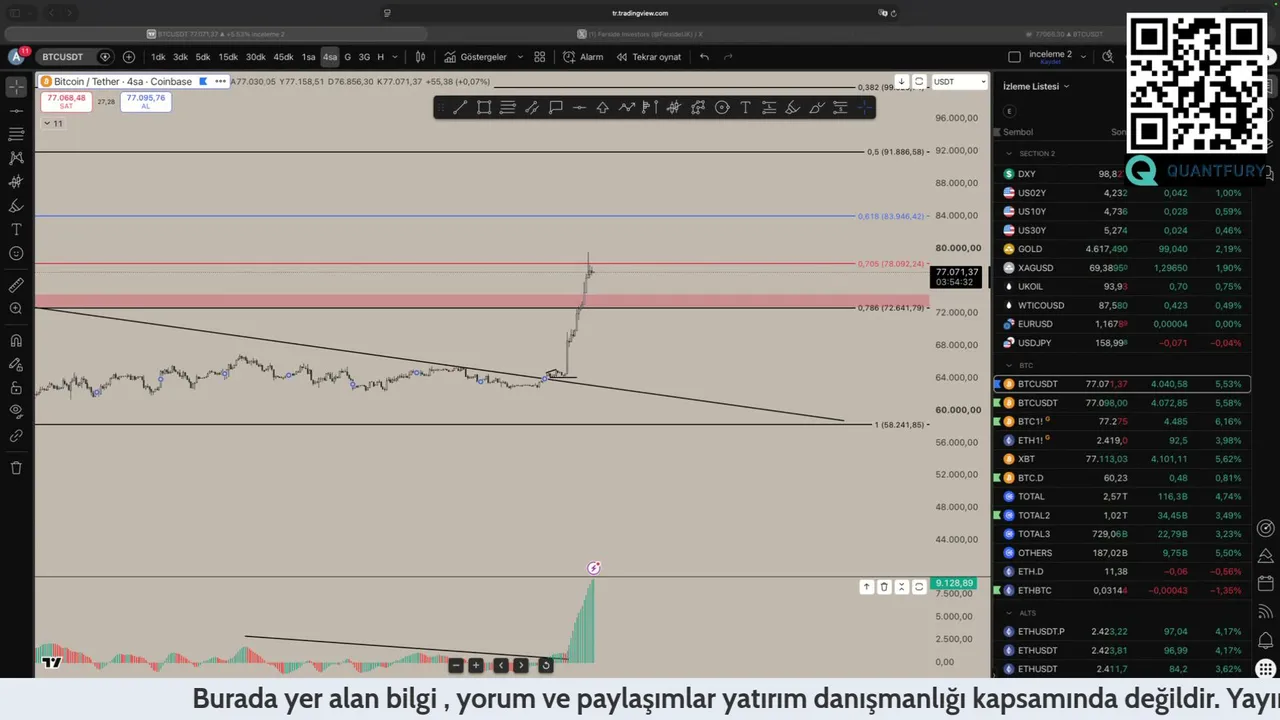Click the trash remove objects icon

point(16,467)
